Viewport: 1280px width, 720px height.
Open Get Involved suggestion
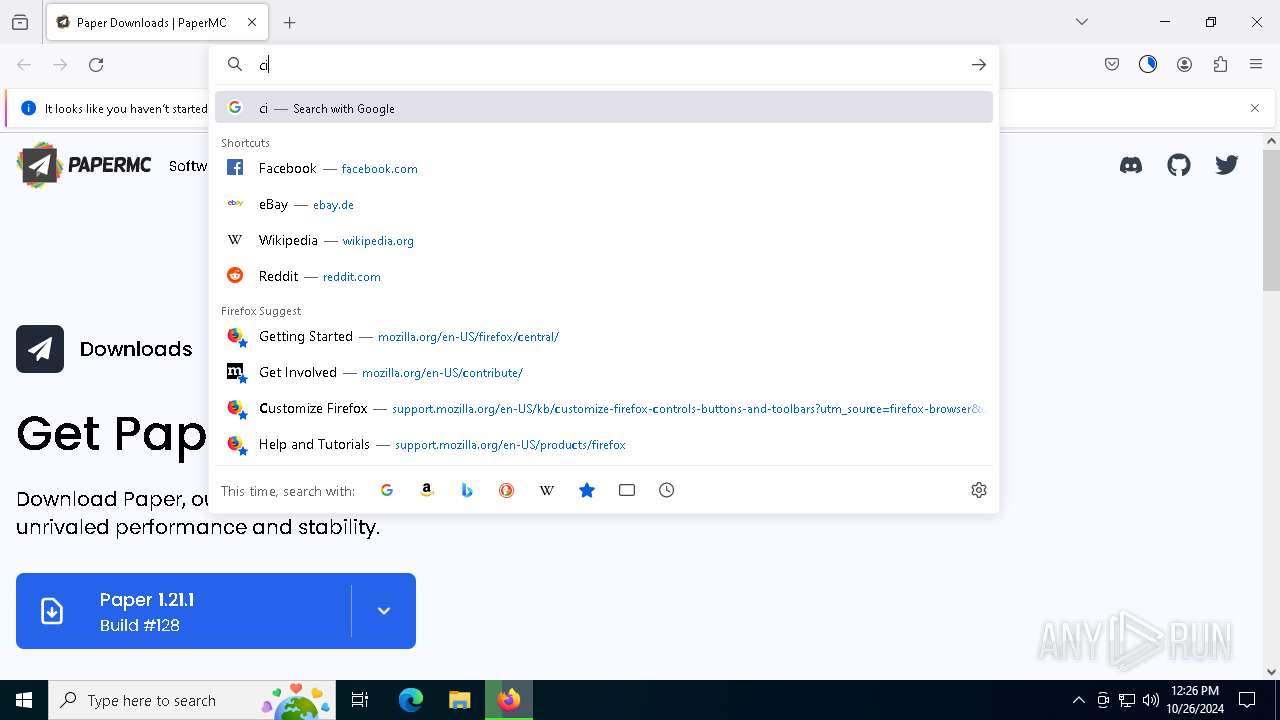[x=604, y=372]
